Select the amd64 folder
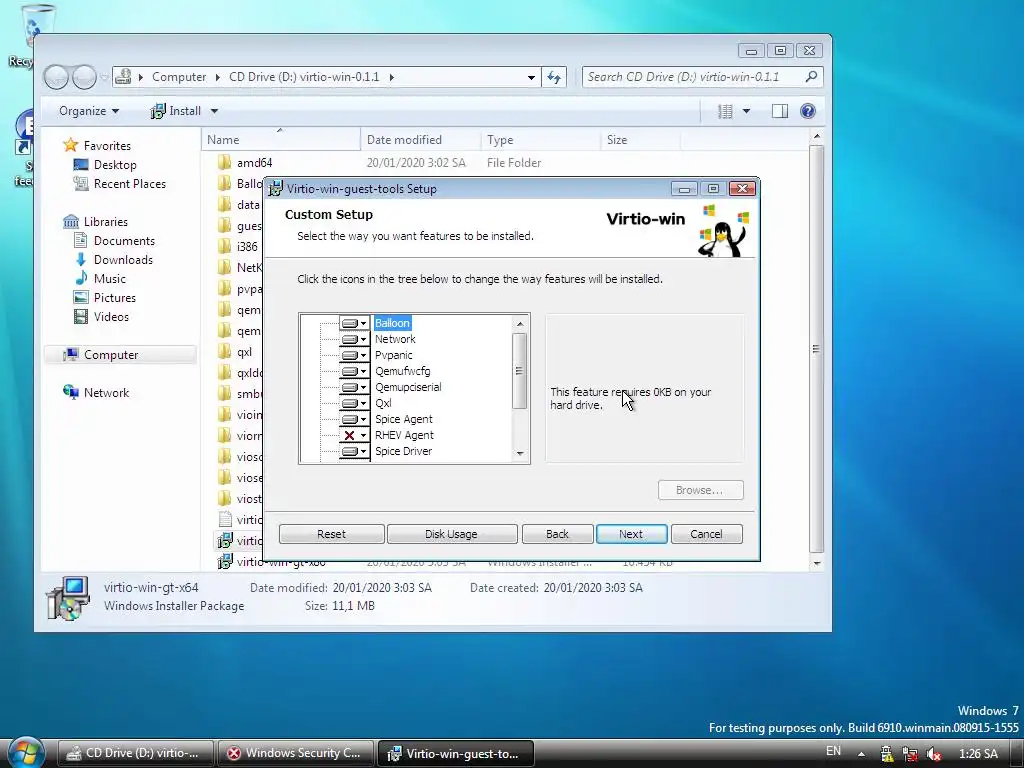Image resolution: width=1024 pixels, height=768 pixels. click(x=254, y=163)
